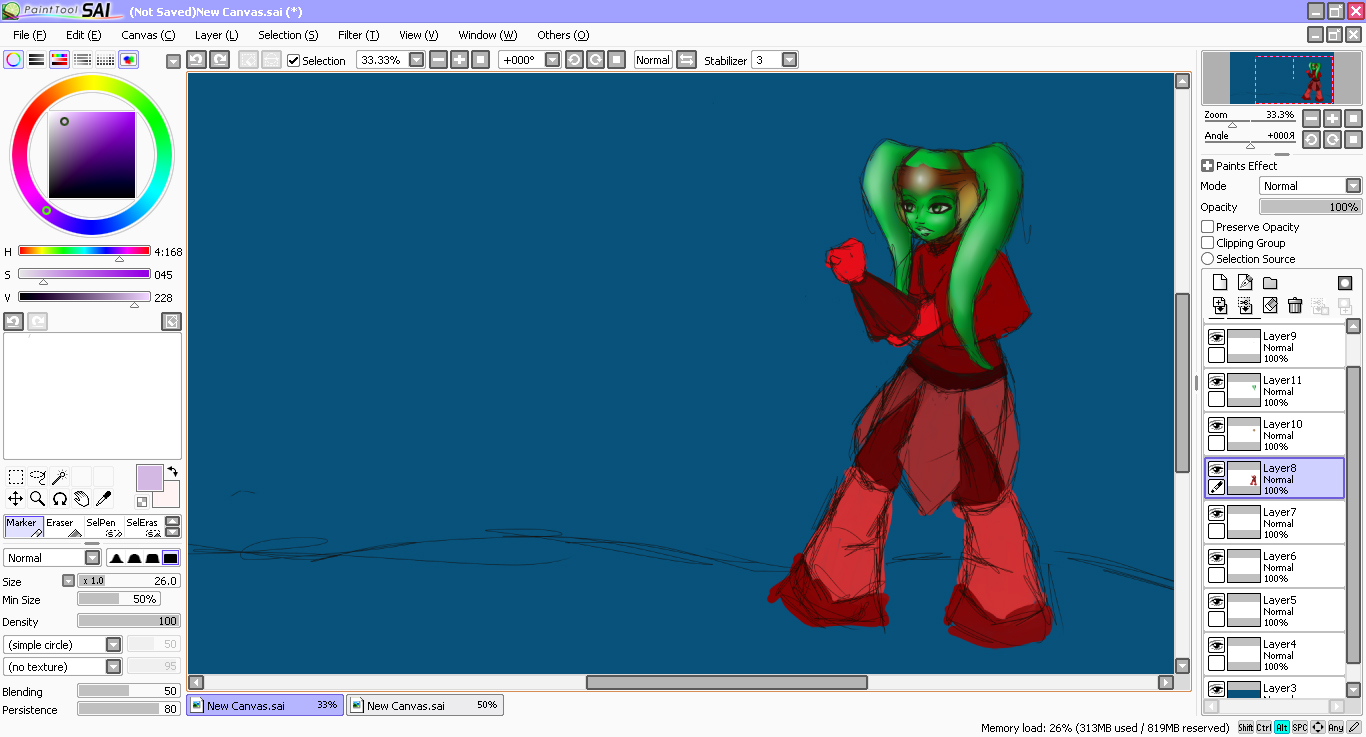Click the undo arrow in toolbar

pyautogui.click(x=197, y=60)
